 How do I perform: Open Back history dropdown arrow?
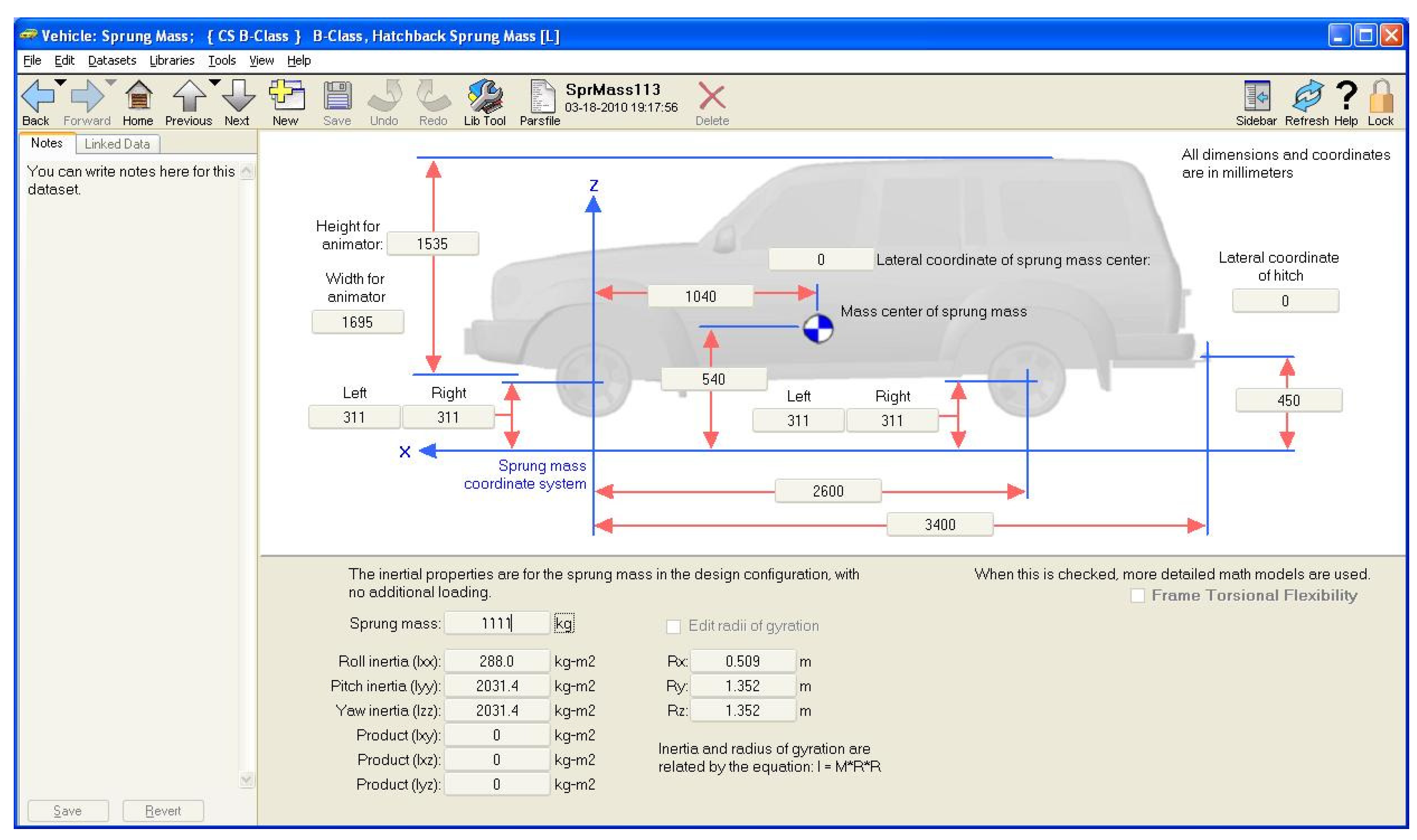pyautogui.click(x=60, y=83)
